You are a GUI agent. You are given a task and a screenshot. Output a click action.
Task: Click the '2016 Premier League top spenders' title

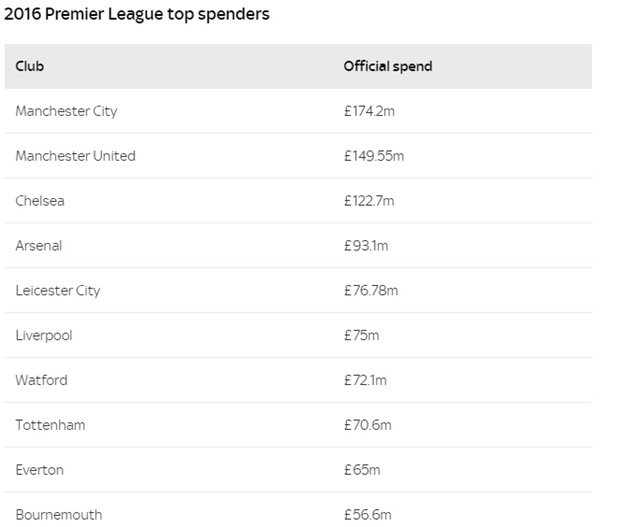tap(136, 16)
